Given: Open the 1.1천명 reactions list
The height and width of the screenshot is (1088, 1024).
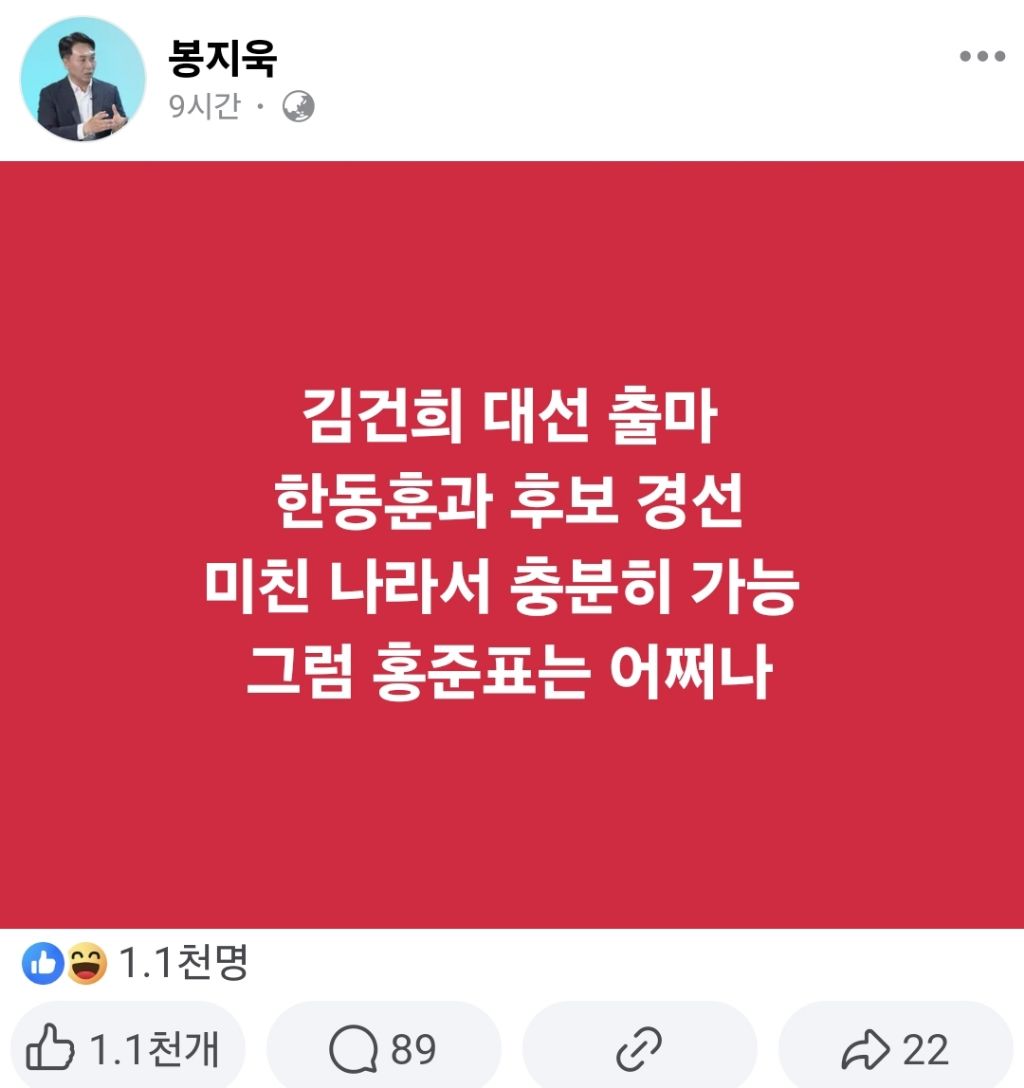Looking at the screenshot, I should click(x=183, y=962).
